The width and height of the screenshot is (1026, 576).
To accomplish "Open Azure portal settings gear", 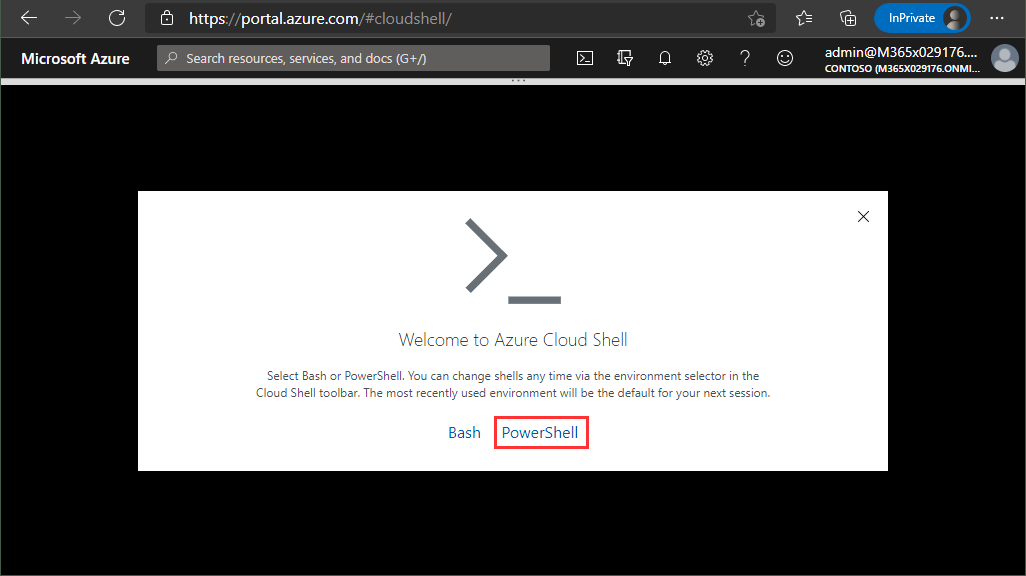I will [705, 58].
